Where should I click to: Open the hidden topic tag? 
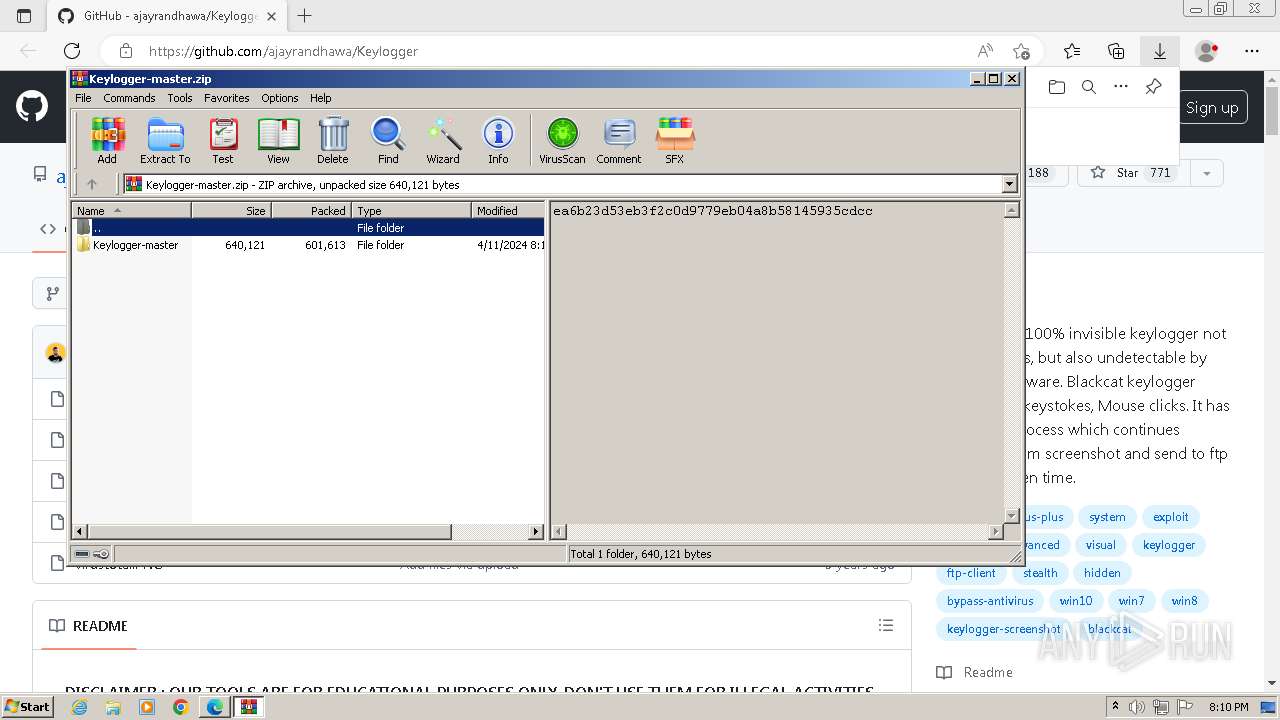pyautogui.click(x=1102, y=573)
